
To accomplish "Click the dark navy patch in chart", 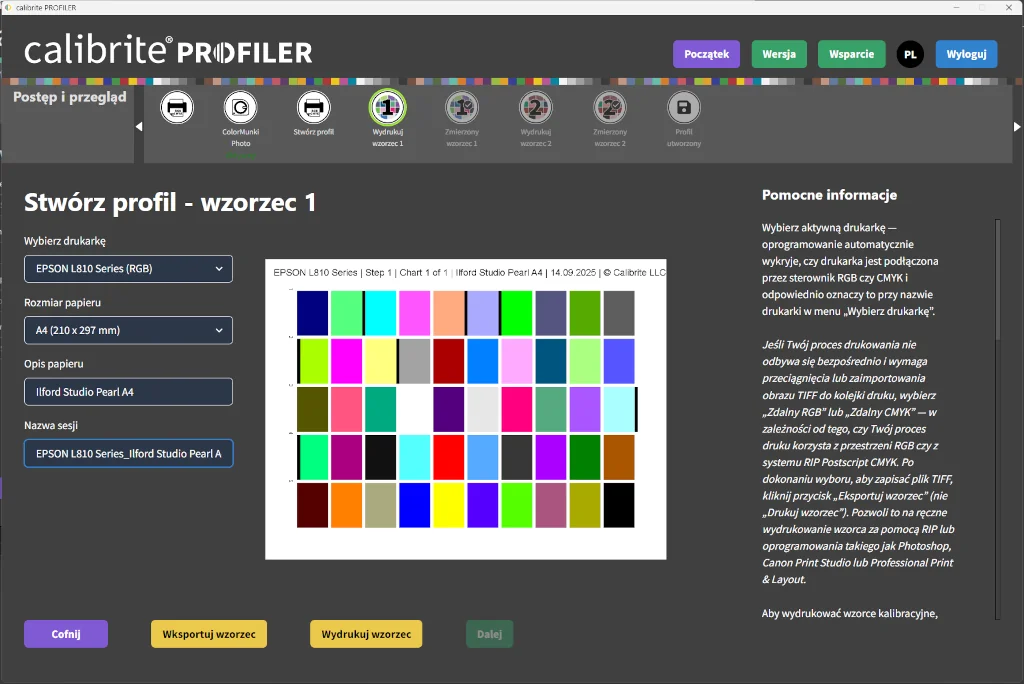I will (312, 313).
